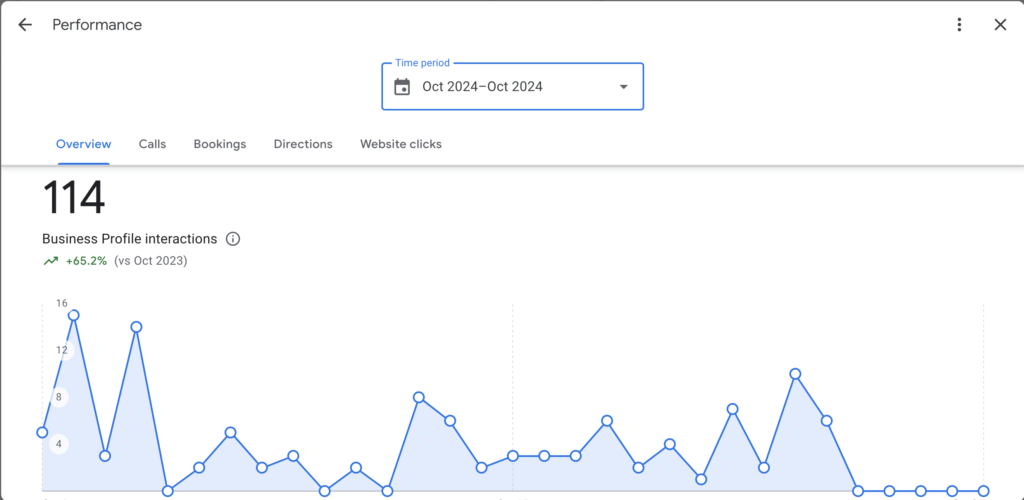This screenshot has height=500, width=1024.
Task: Open the three-dot more options menu
Action: (x=959, y=25)
